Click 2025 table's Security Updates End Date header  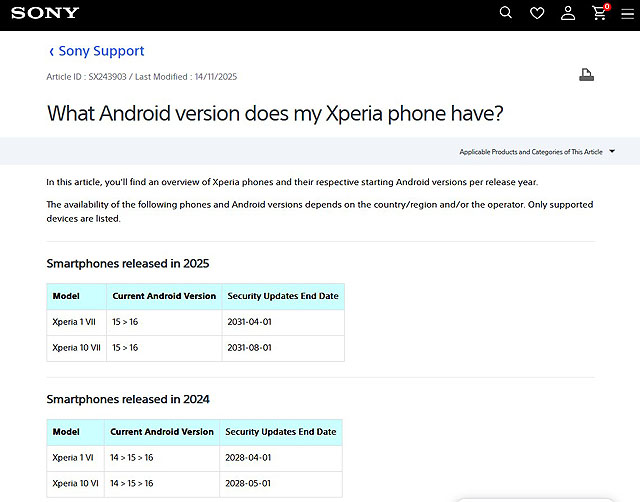click(x=283, y=296)
